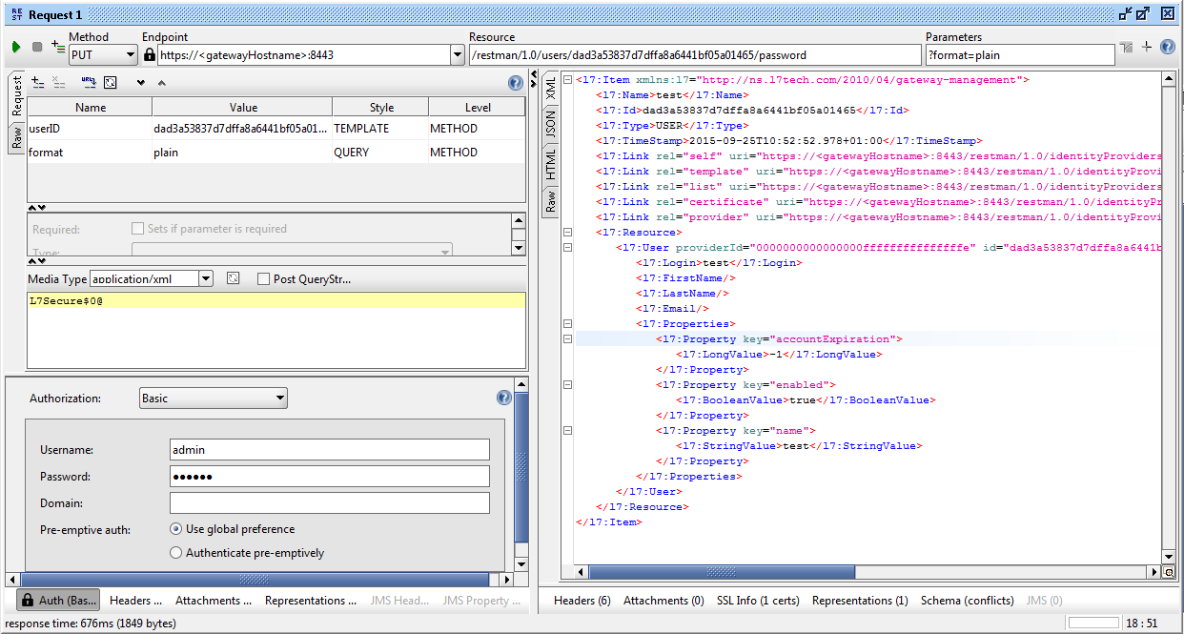This screenshot has height=634, width=1184.
Task: Select the 'Use global preference' radio button
Action: point(176,529)
